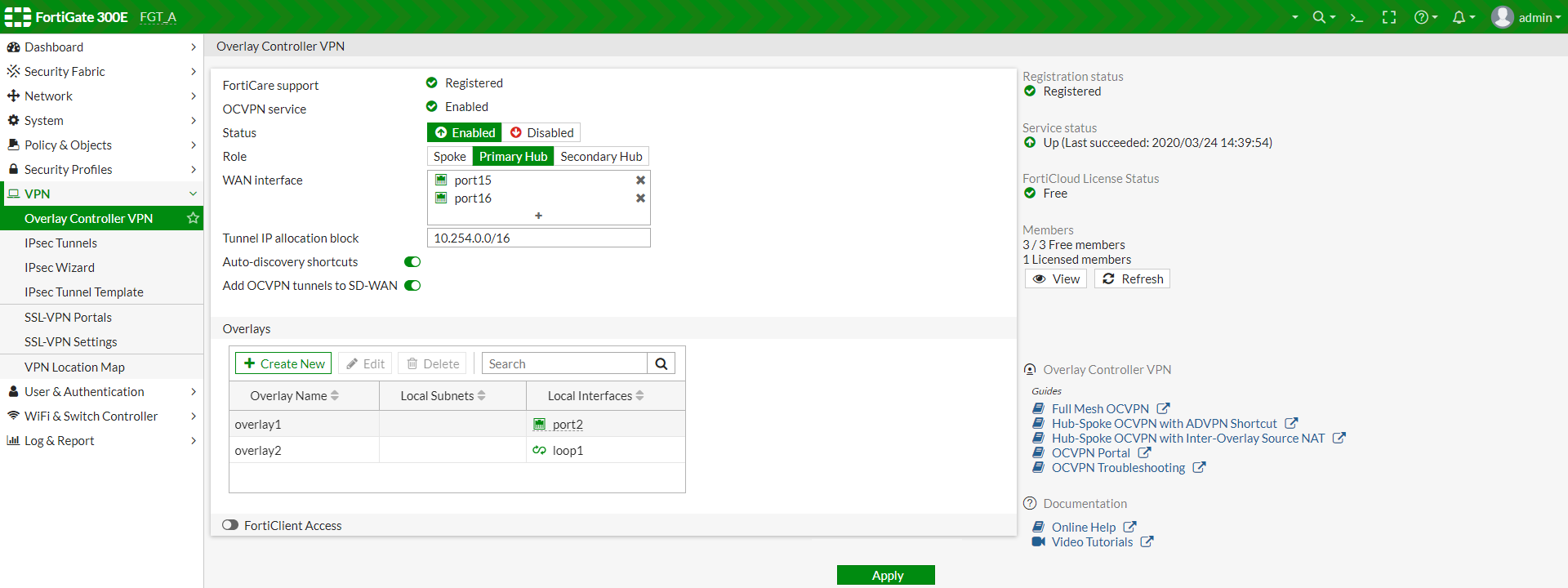
Task: Open Hub-Spoke OCVPN Inter-Overlay Source NAT guide
Action: [x=1188, y=438]
